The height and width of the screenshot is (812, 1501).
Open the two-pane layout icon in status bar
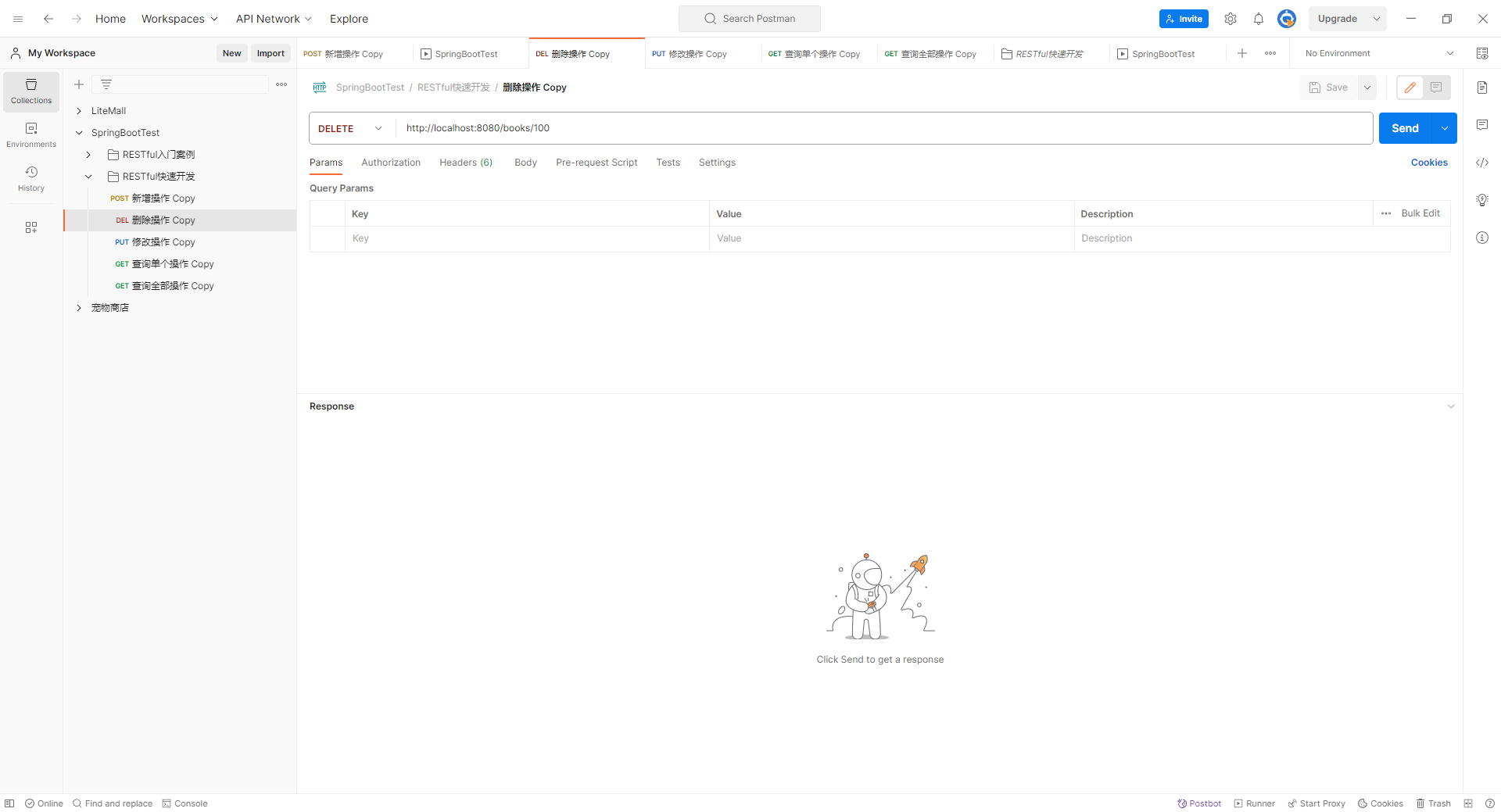click(x=1468, y=803)
